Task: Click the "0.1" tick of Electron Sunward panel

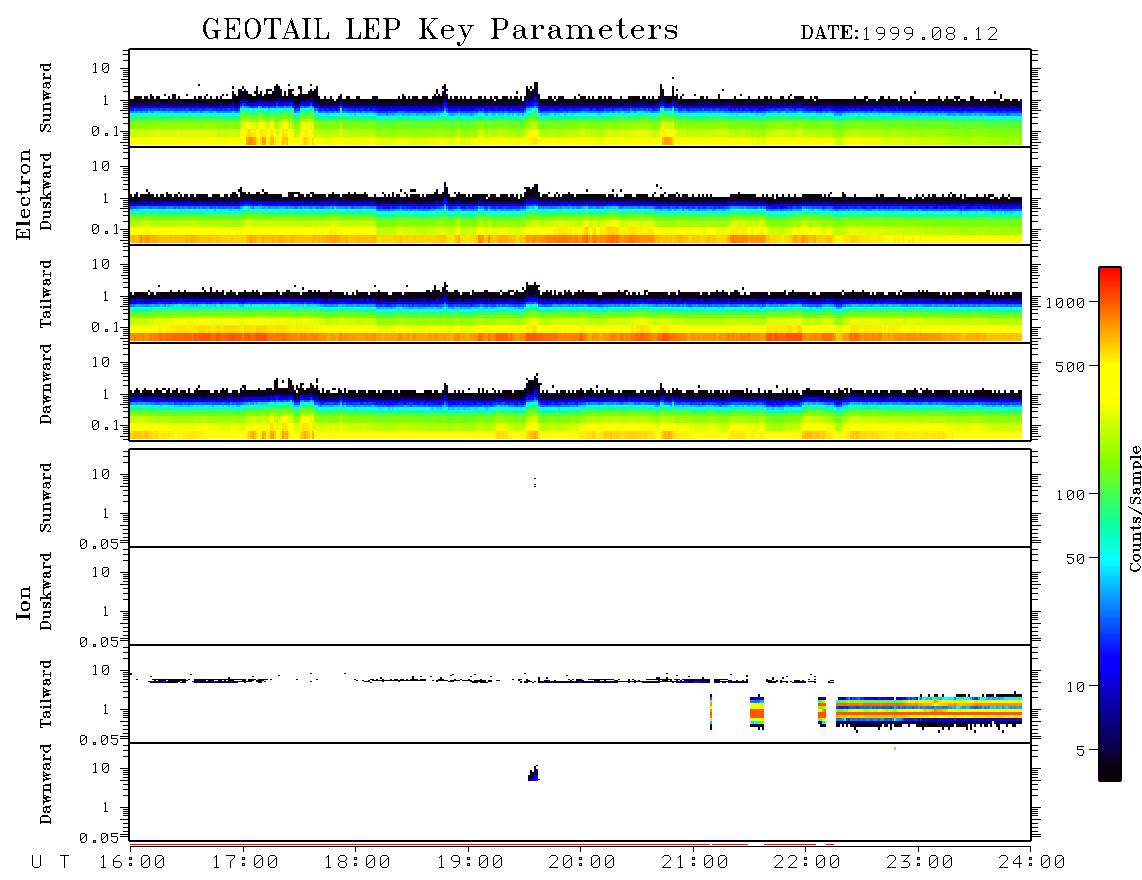Action: (105, 131)
